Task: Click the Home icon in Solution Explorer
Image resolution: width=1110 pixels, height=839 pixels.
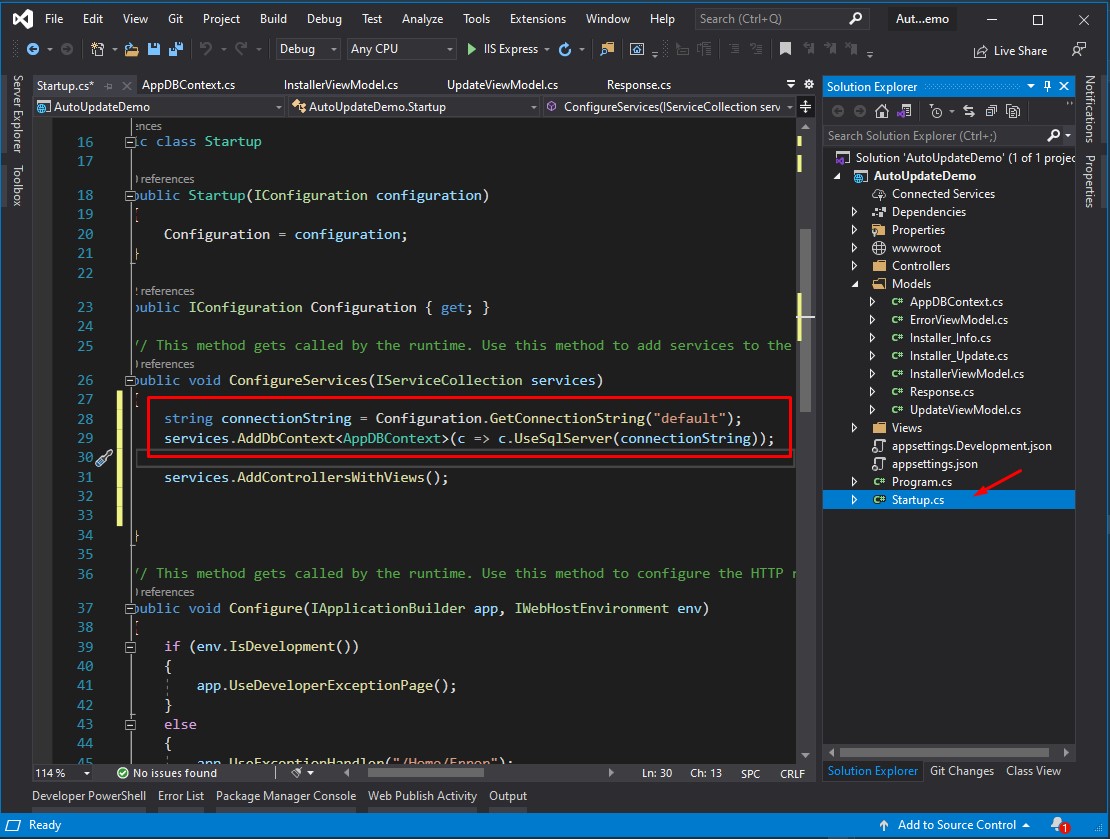Action: (882, 112)
